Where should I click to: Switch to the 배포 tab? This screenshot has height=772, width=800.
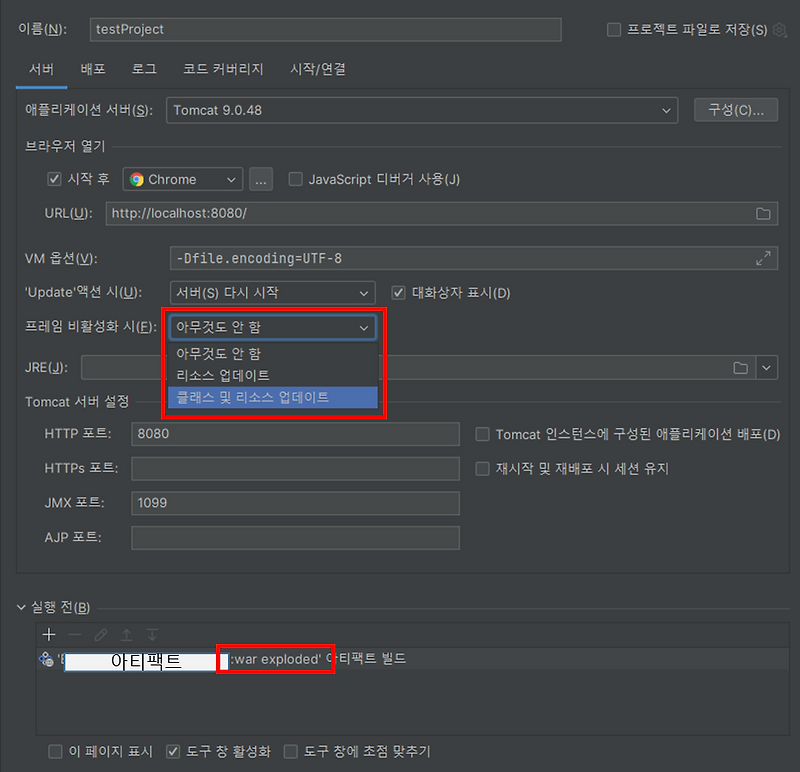(x=93, y=68)
